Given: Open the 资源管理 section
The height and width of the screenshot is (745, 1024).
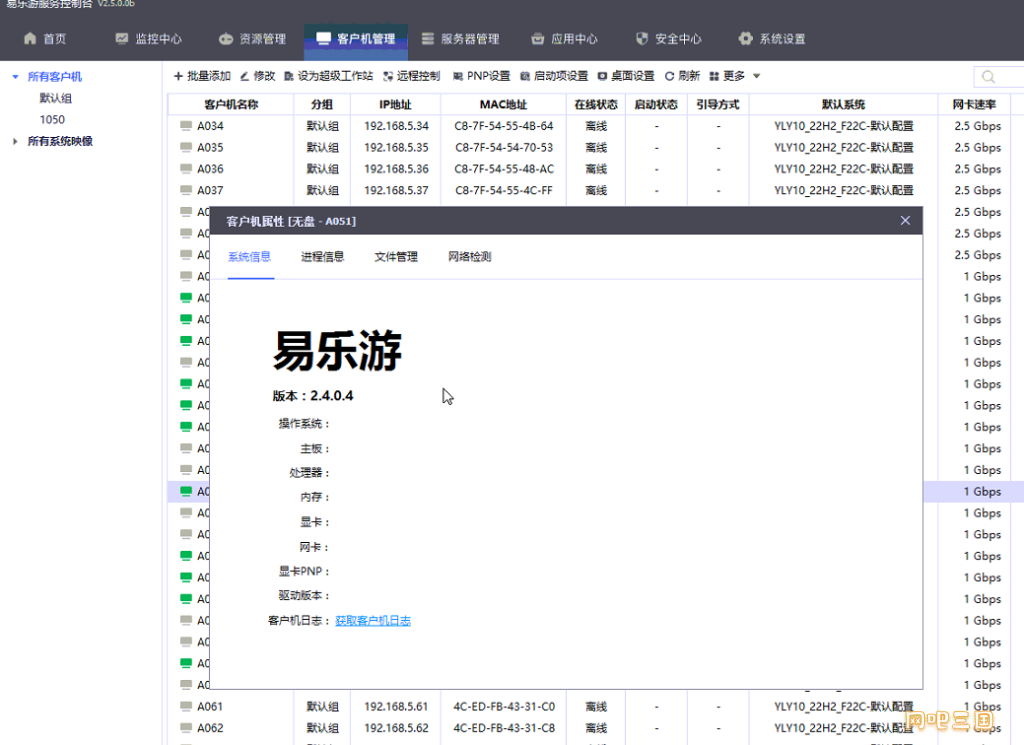Looking at the screenshot, I should [253, 39].
